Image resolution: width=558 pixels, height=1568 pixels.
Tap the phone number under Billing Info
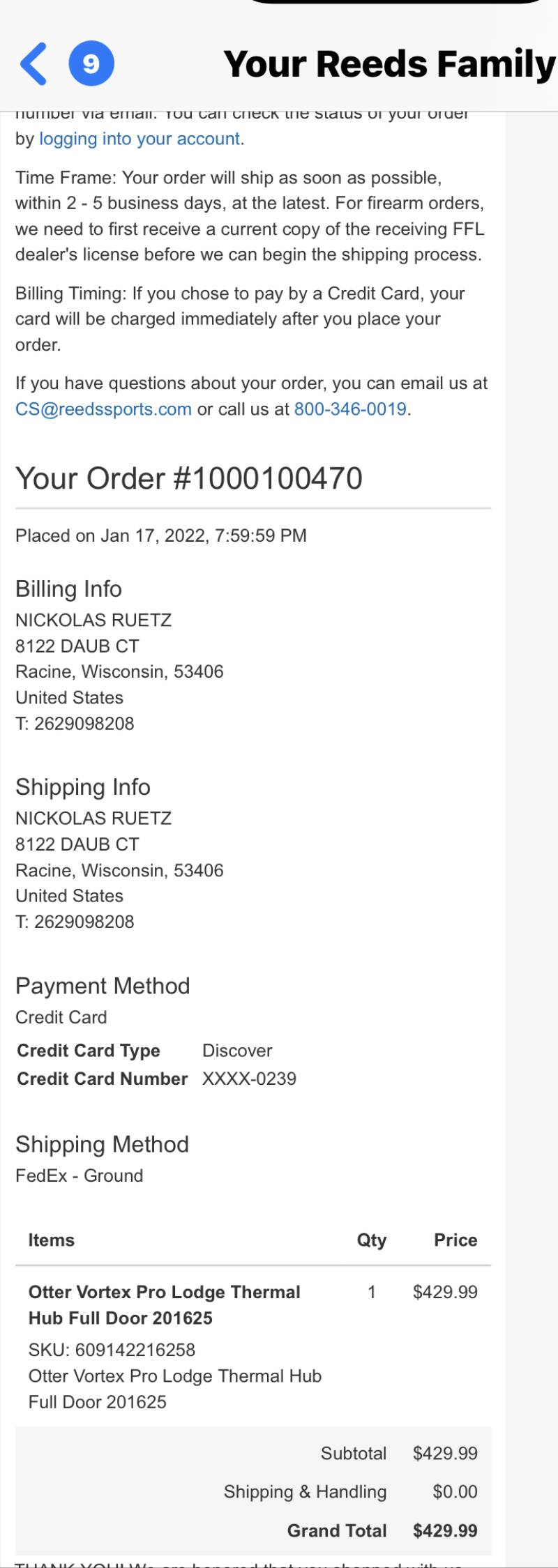click(x=75, y=724)
